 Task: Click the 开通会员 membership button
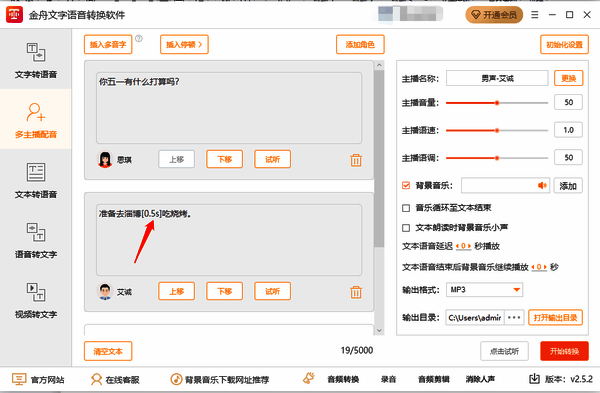click(494, 15)
